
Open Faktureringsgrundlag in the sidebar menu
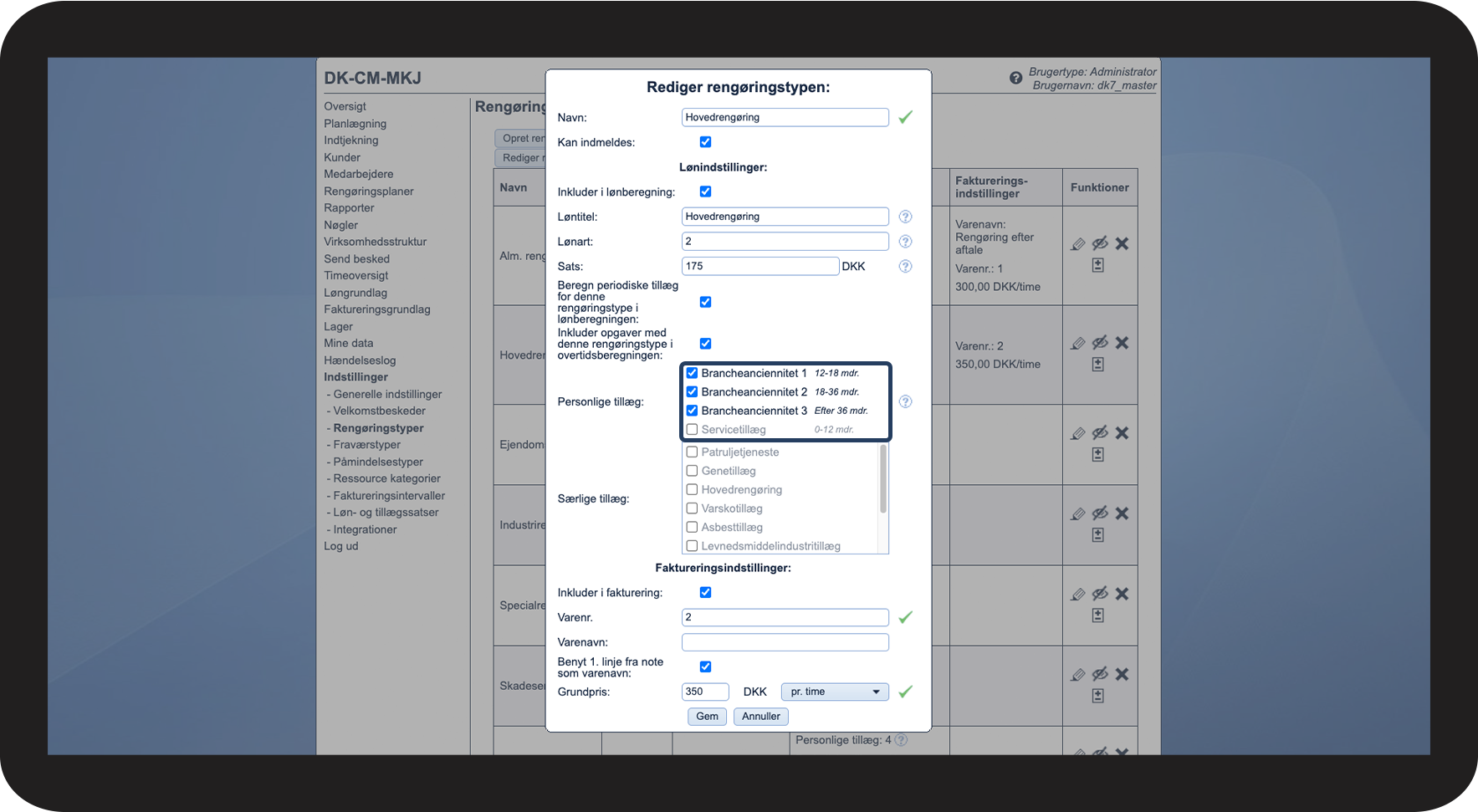[377, 309]
